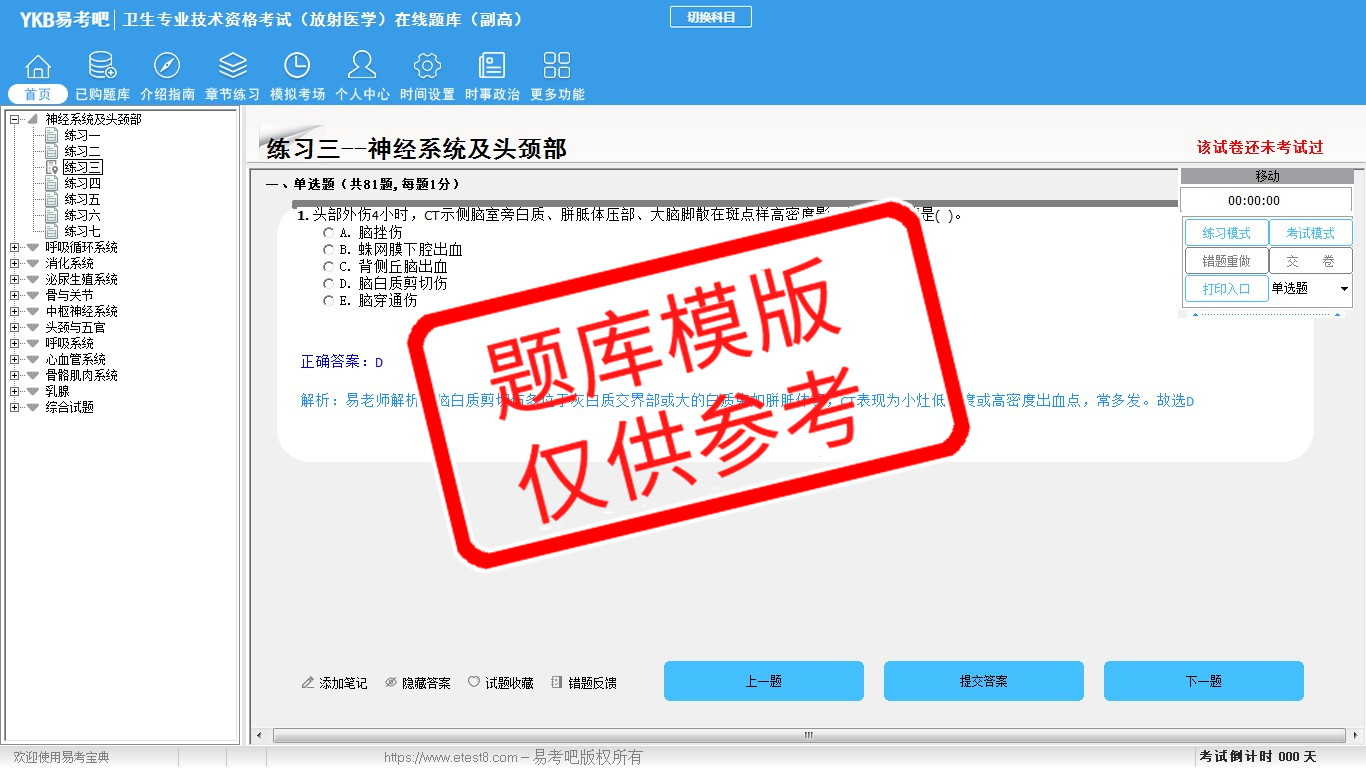
Task: Open 模拟考场 clock icon
Action: tap(297, 67)
